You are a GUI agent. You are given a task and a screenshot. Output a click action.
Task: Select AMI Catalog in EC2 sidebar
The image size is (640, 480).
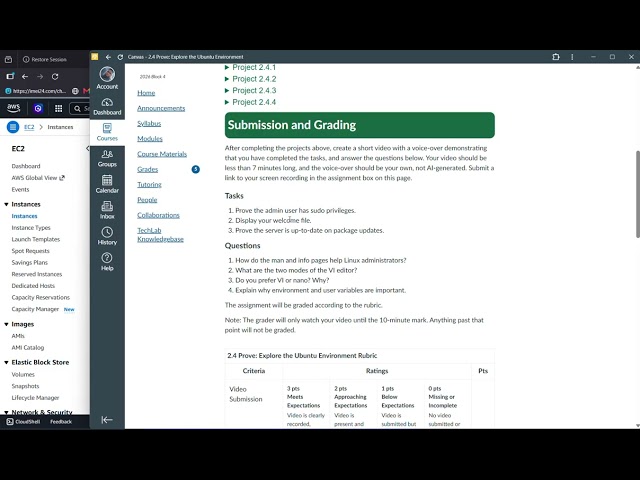[28, 348]
